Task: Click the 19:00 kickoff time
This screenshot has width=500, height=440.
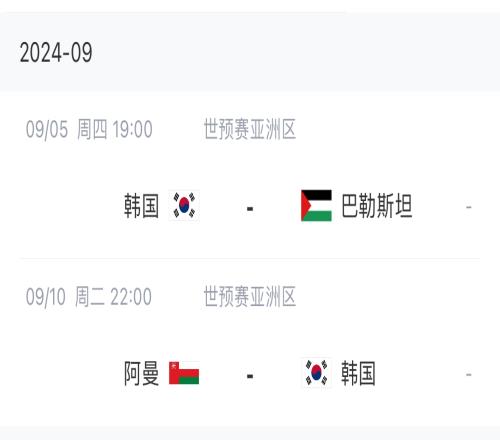Action: [x=132, y=129]
